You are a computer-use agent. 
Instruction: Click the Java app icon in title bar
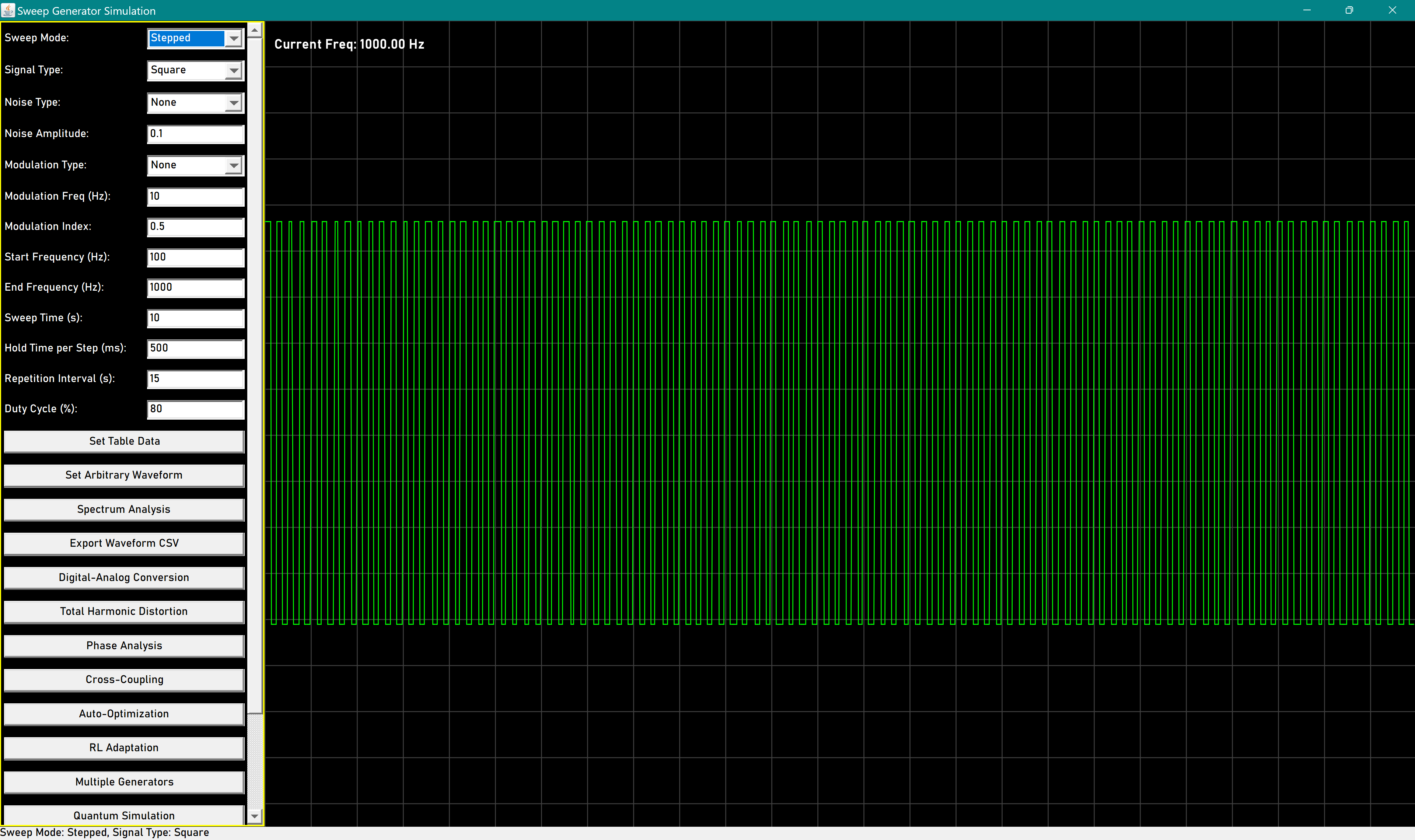8,10
